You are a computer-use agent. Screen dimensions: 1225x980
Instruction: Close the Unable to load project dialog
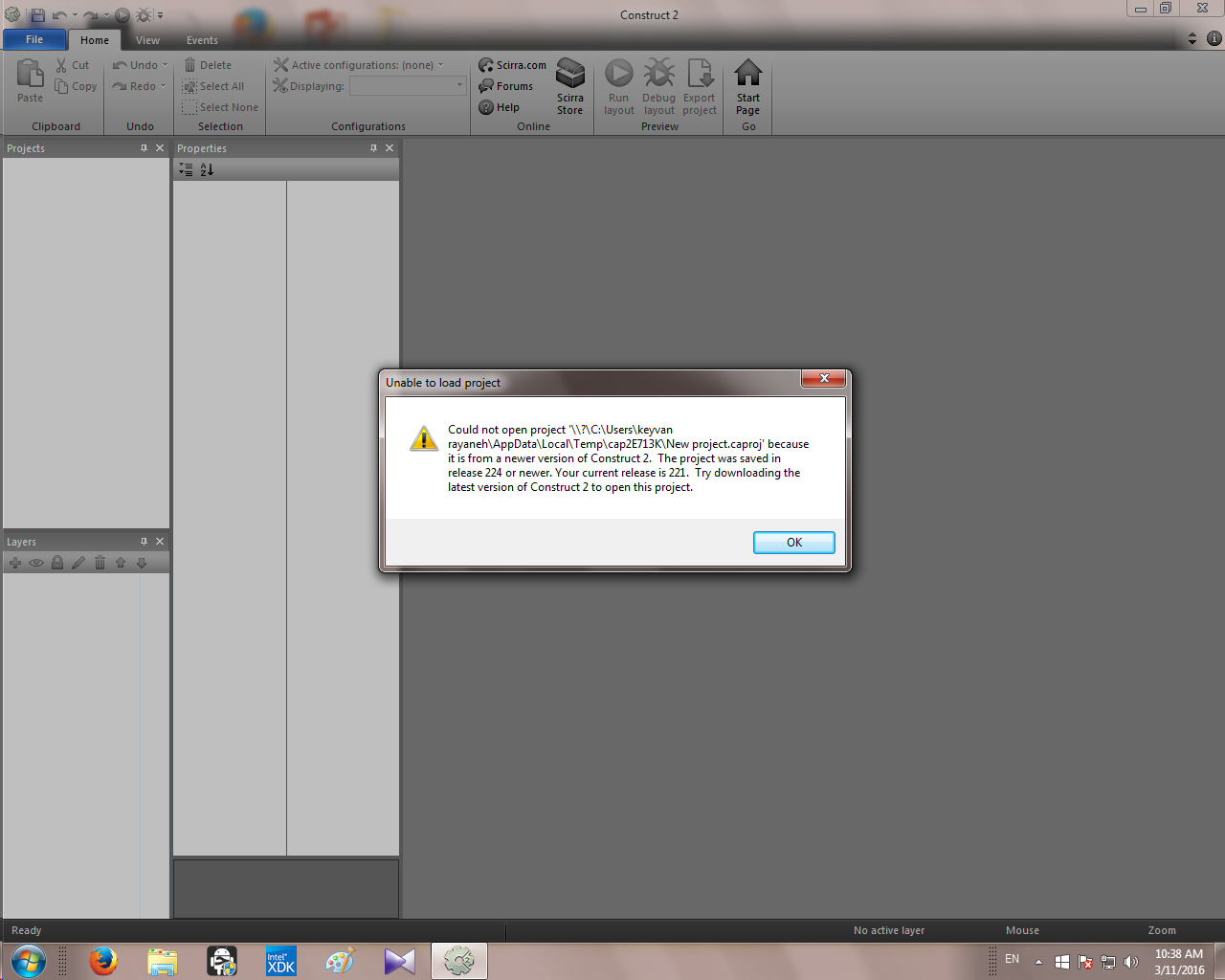point(823,379)
